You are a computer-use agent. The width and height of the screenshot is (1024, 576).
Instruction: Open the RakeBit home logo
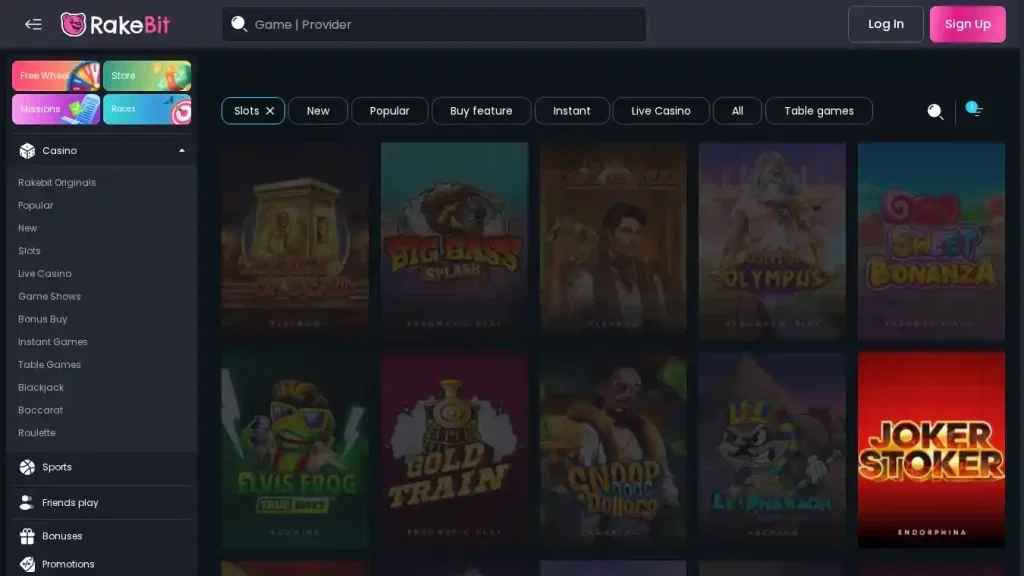click(x=115, y=25)
